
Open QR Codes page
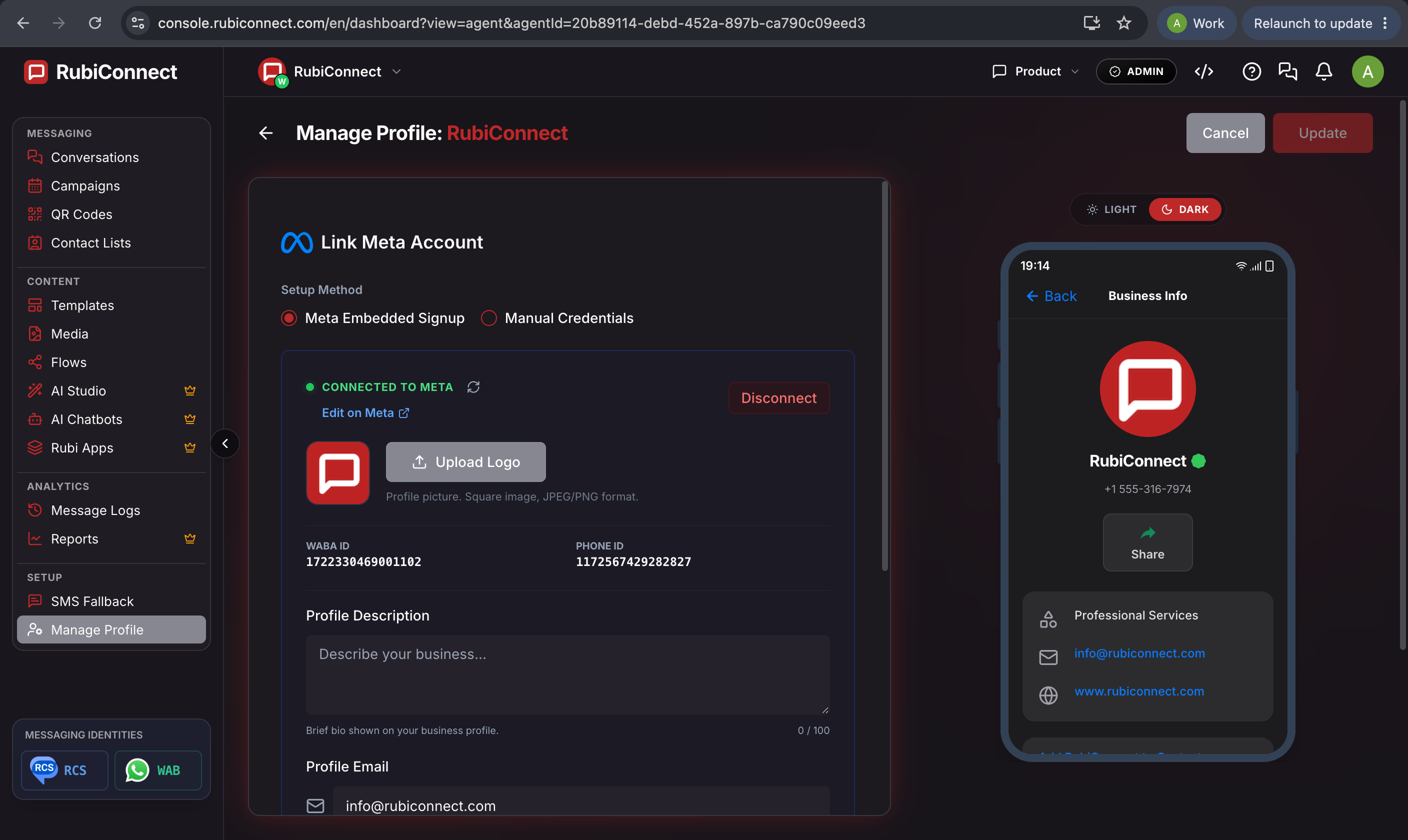tap(111, 214)
